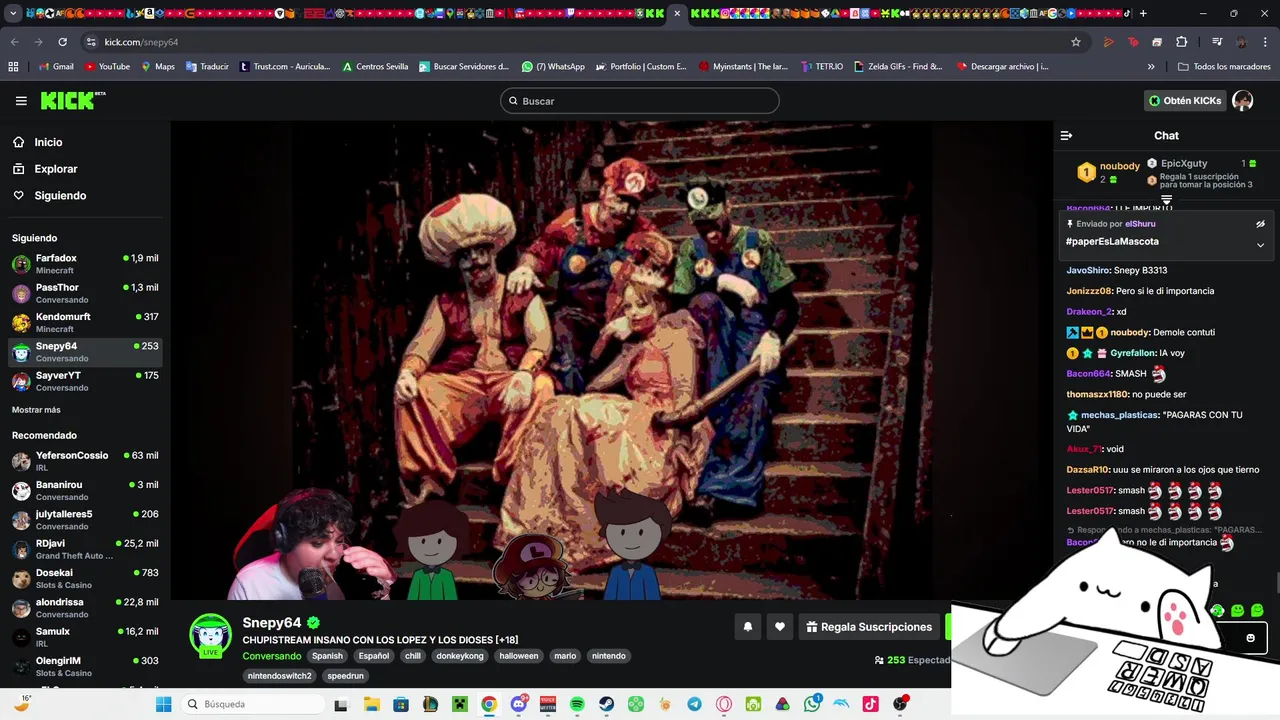Click the emote picker icon in chat input

1250,638
